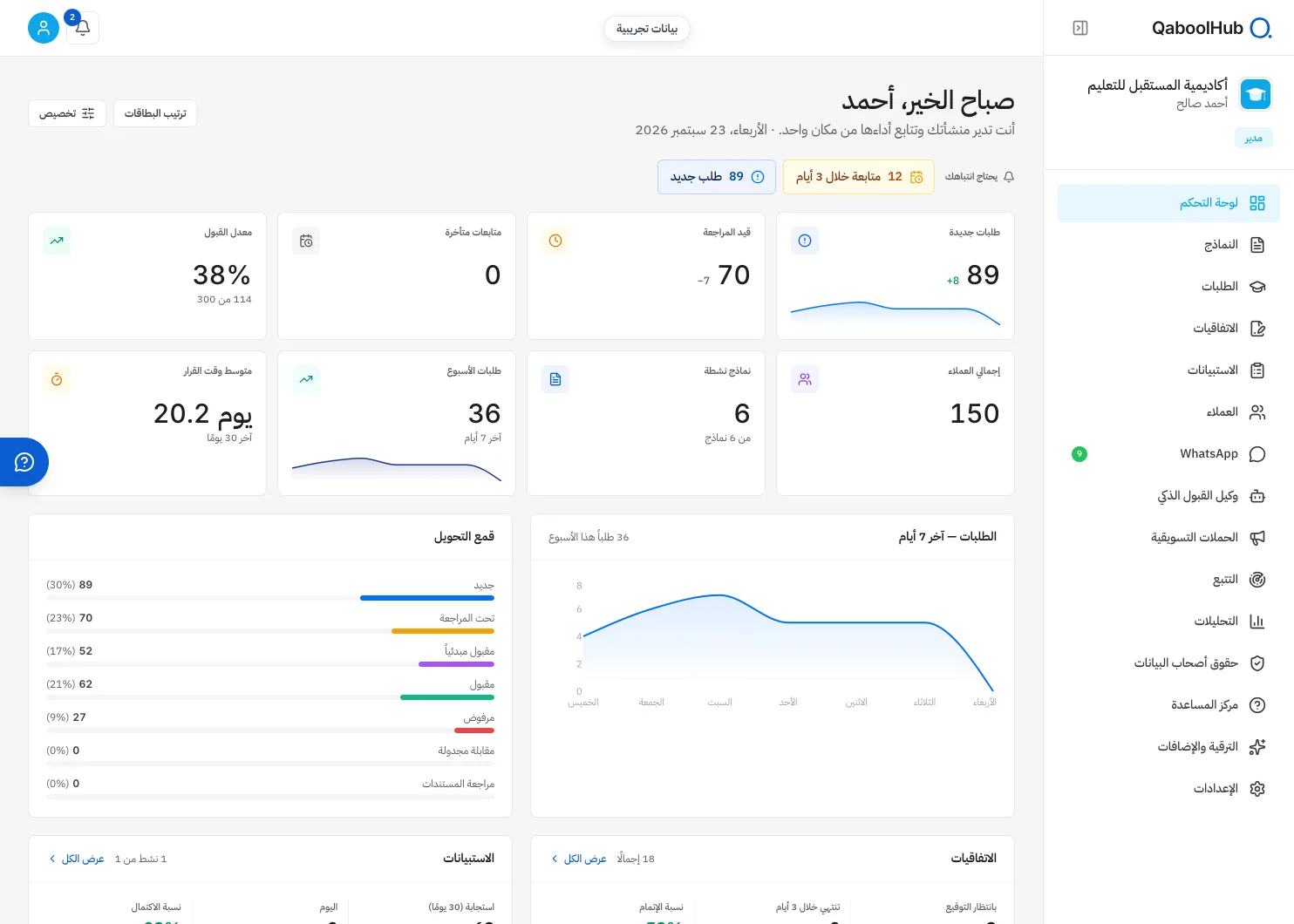Viewport: 1294px width, 924px height.
Task: Open the floating help chat button
Action: point(24,462)
